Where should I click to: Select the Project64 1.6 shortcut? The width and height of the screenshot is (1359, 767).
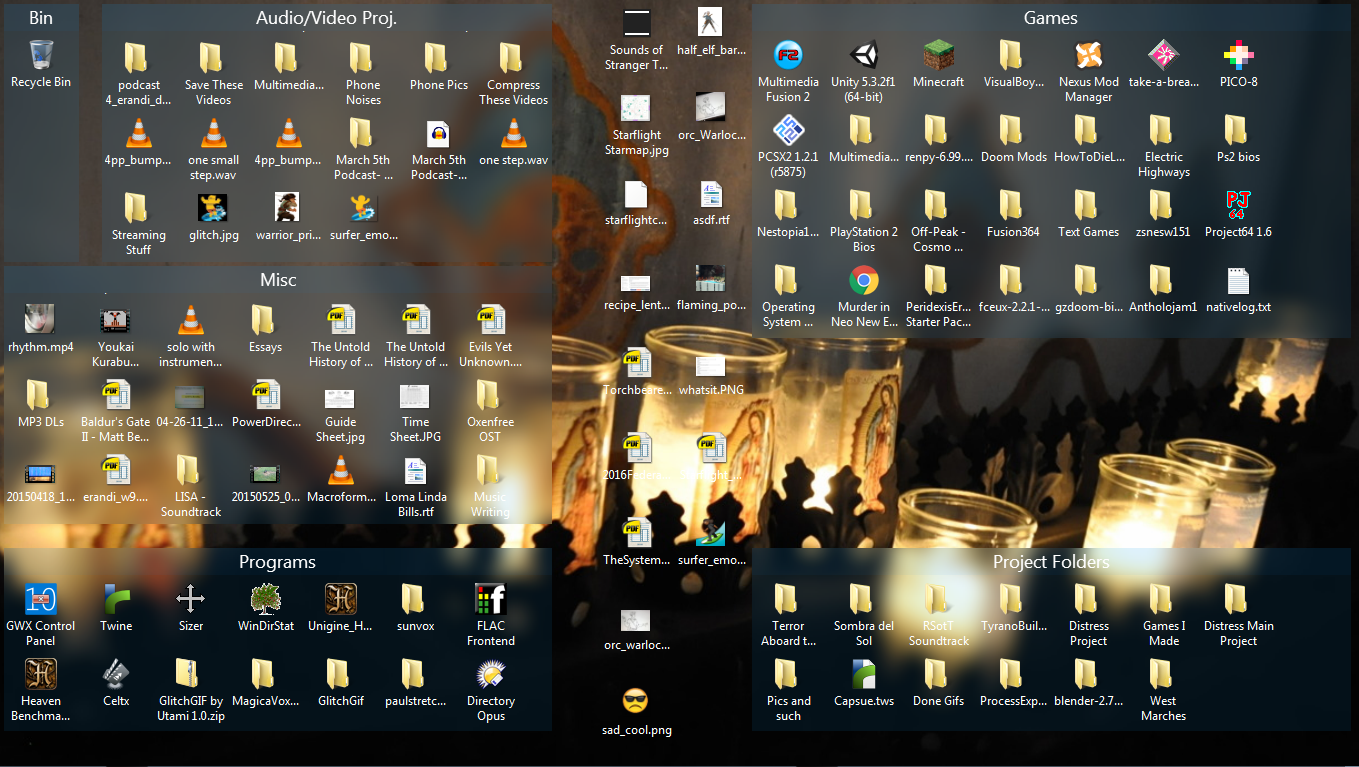pyautogui.click(x=1238, y=206)
